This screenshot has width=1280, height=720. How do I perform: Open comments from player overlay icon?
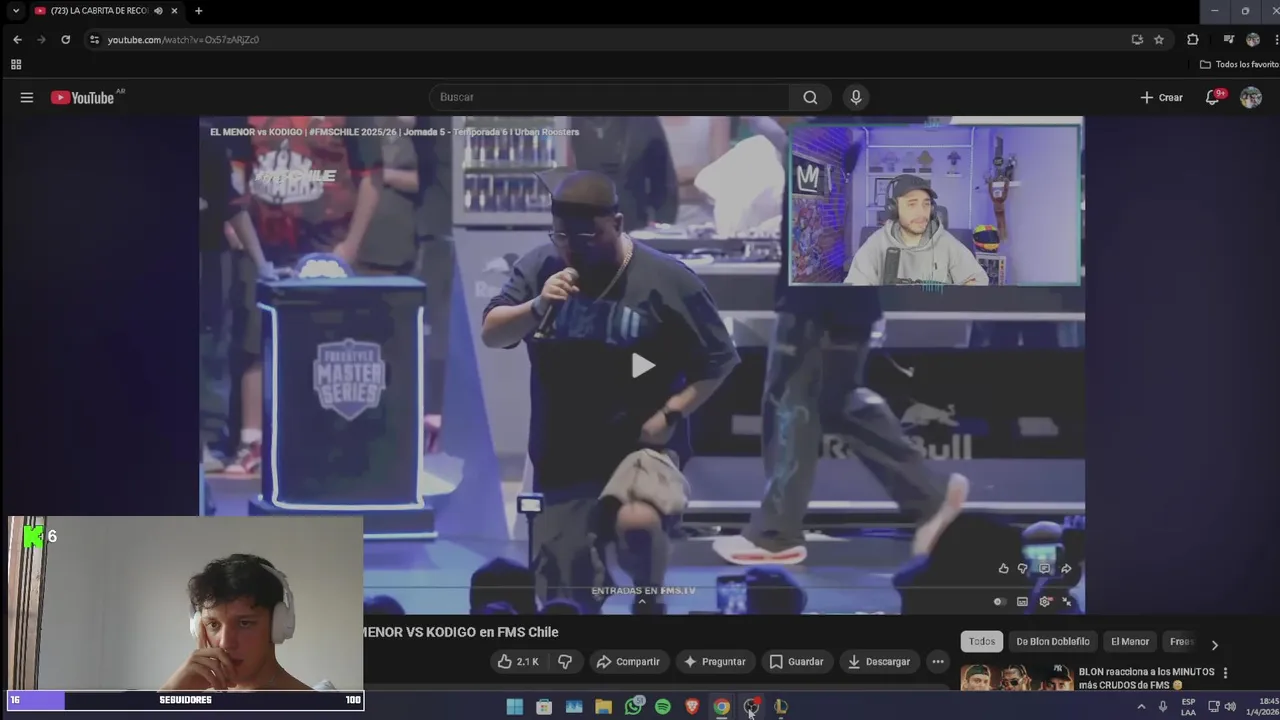pyautogui.click(x=1044, y=568)
